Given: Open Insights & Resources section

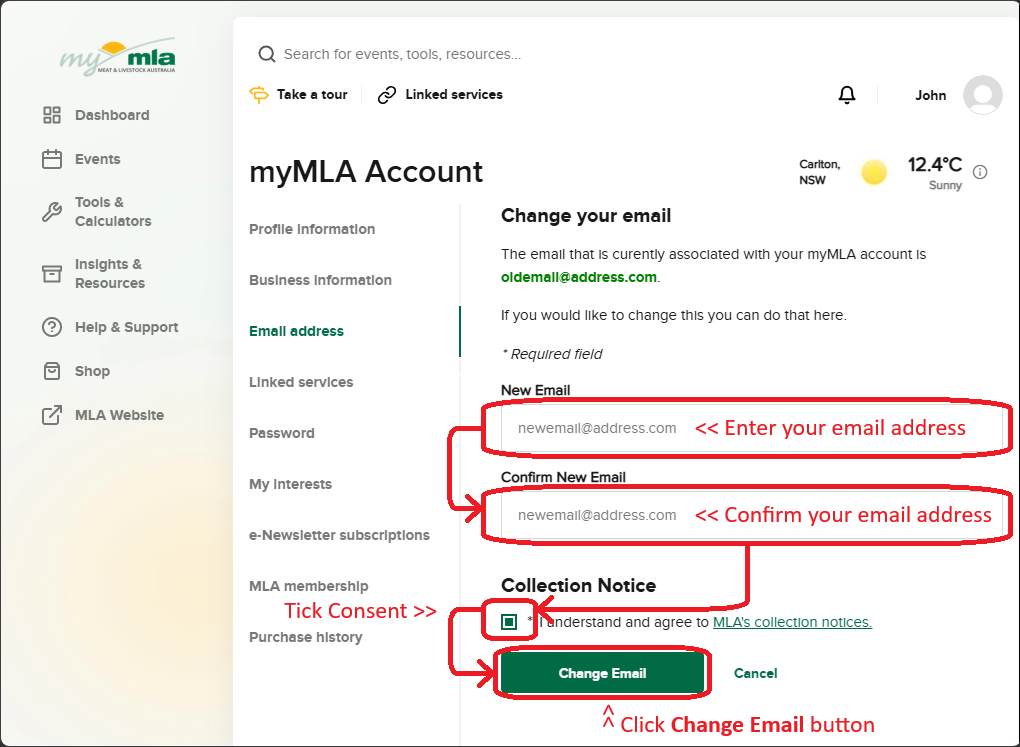Looking at the screenshot, I should 109,273.
